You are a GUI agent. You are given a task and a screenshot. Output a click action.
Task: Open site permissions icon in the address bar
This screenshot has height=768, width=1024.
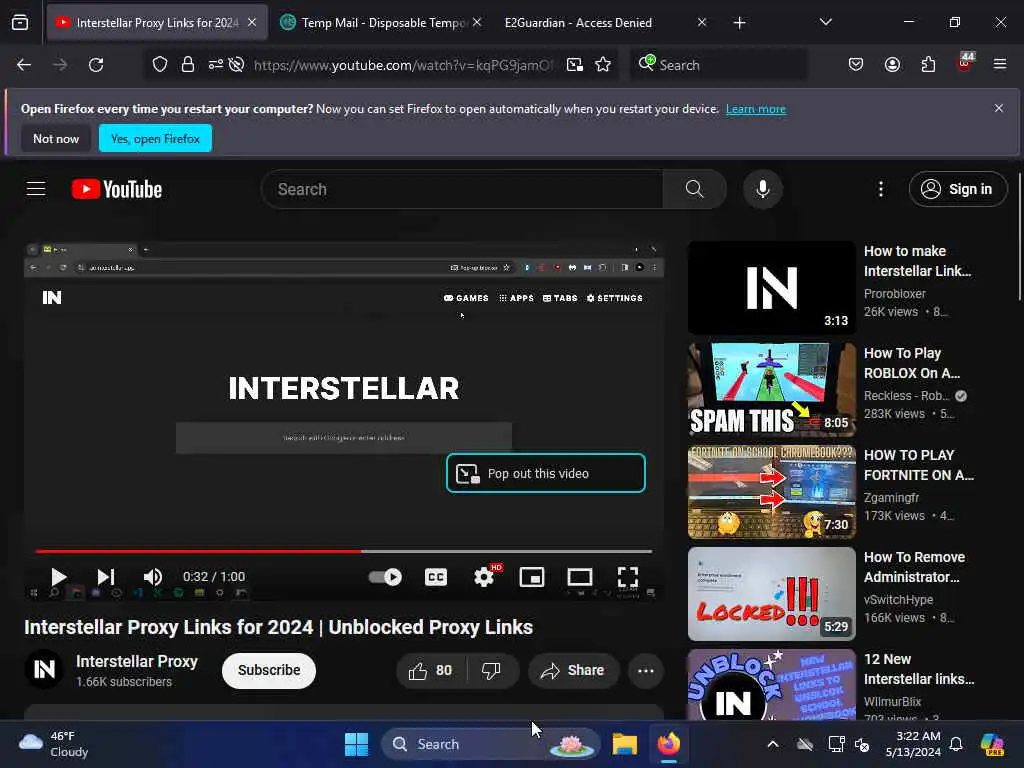[216, 65]
